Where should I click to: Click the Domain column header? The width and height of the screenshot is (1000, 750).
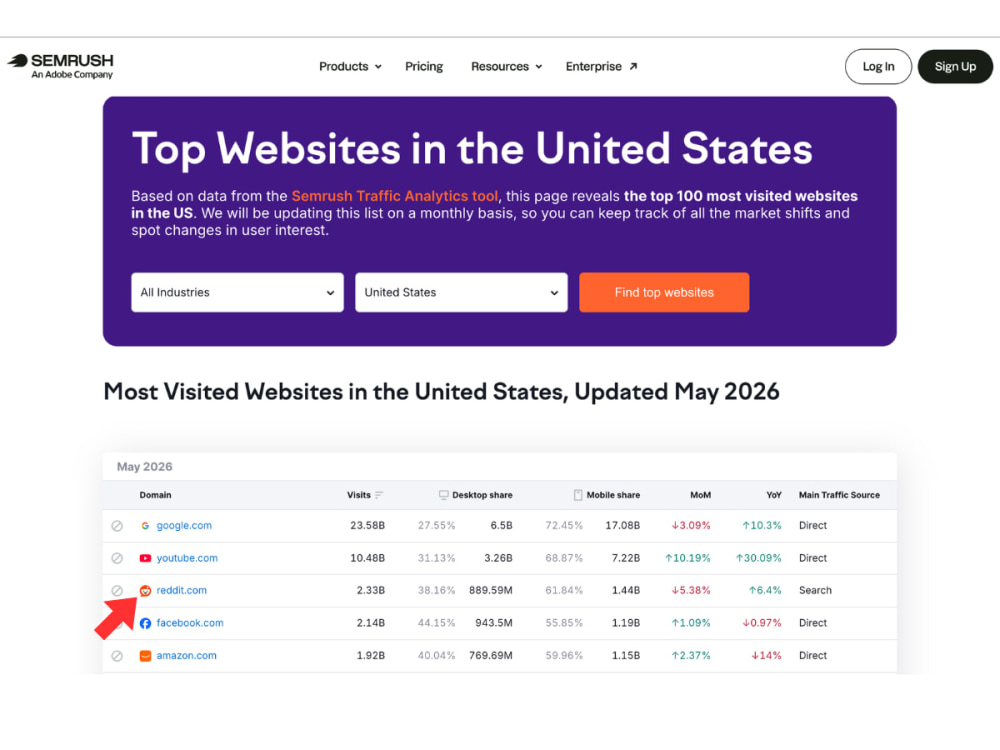(x=155, y=495)
